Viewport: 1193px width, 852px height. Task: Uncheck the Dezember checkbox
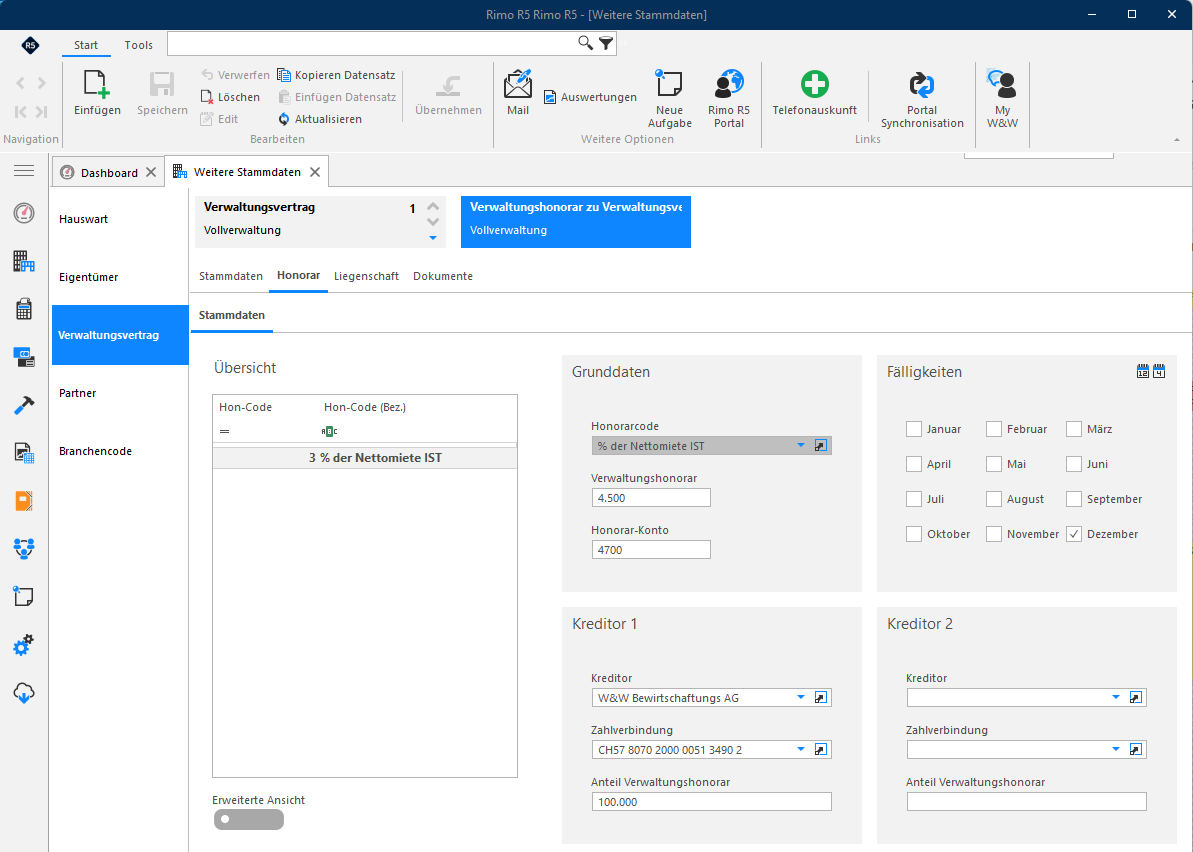click(x=1074, y=534)
